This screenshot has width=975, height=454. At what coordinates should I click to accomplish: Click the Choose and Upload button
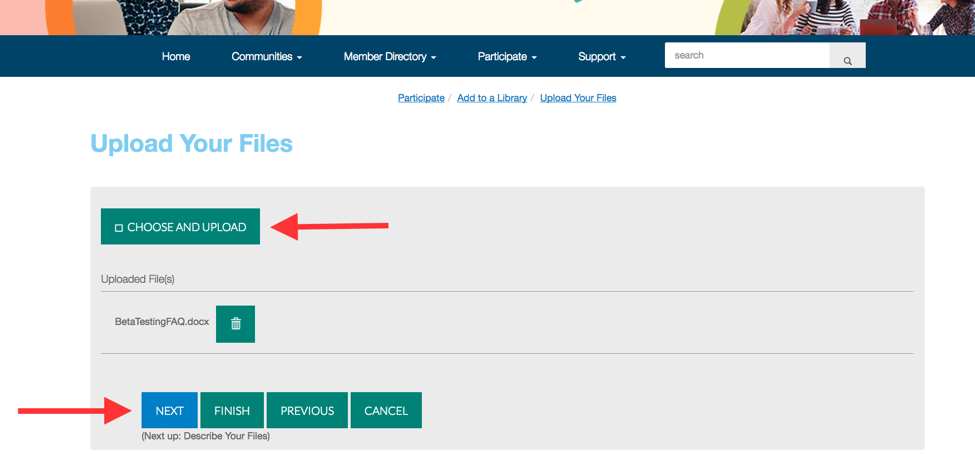[180, 226]
